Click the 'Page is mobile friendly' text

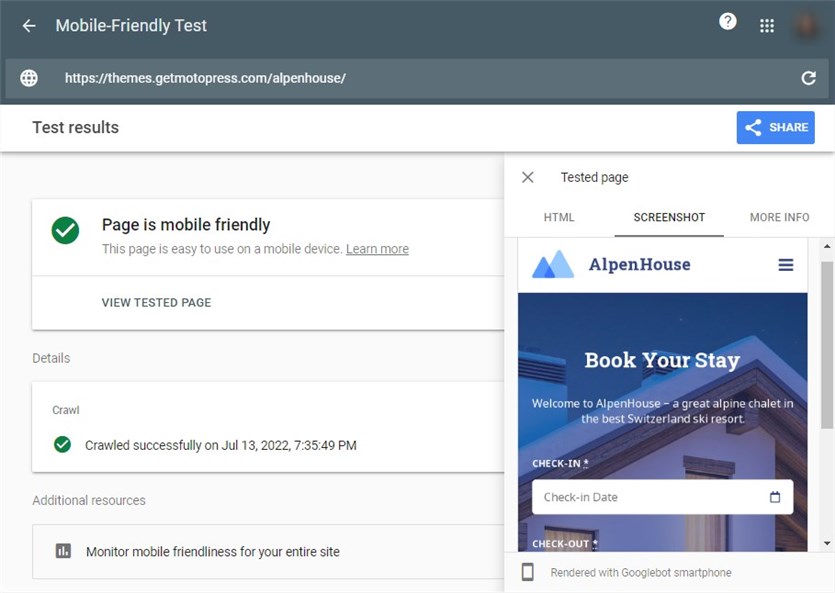coord(186,225)
